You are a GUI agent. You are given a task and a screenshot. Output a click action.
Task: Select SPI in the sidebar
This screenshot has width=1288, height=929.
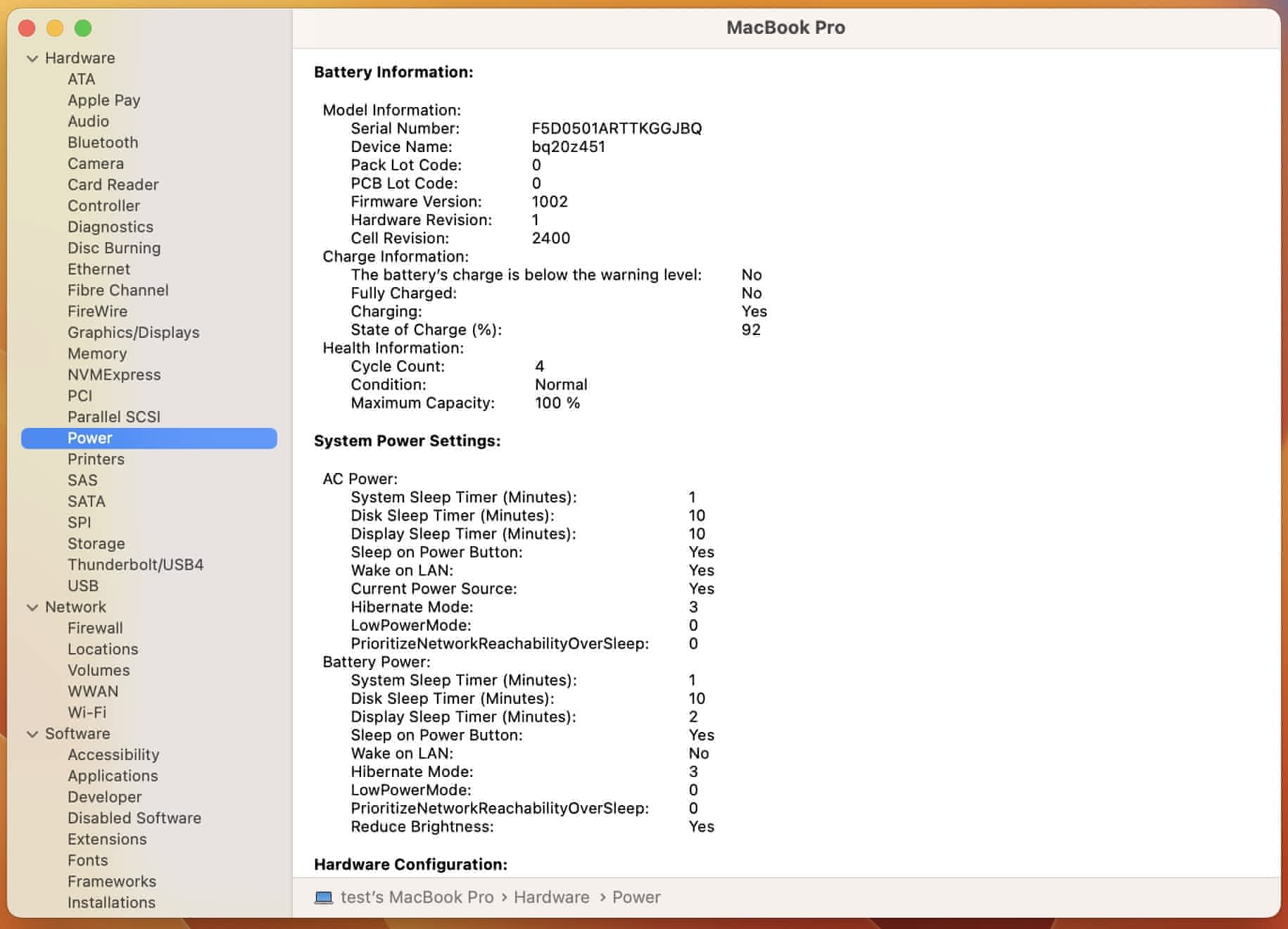pyautogui.click(x=80, y=522)
